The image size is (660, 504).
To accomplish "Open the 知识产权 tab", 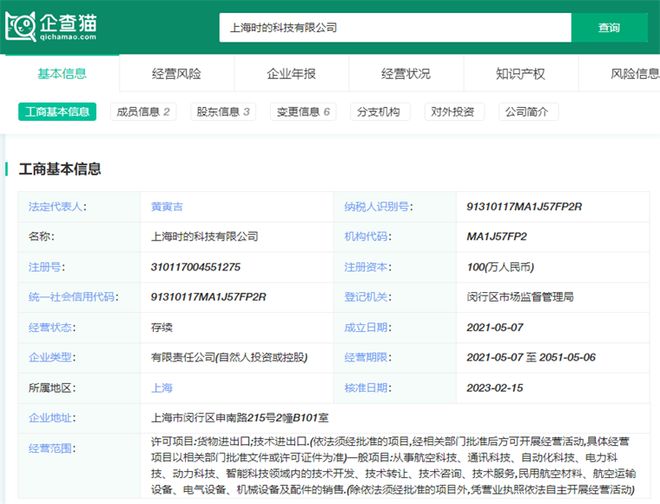I will (x=520, y=74).
